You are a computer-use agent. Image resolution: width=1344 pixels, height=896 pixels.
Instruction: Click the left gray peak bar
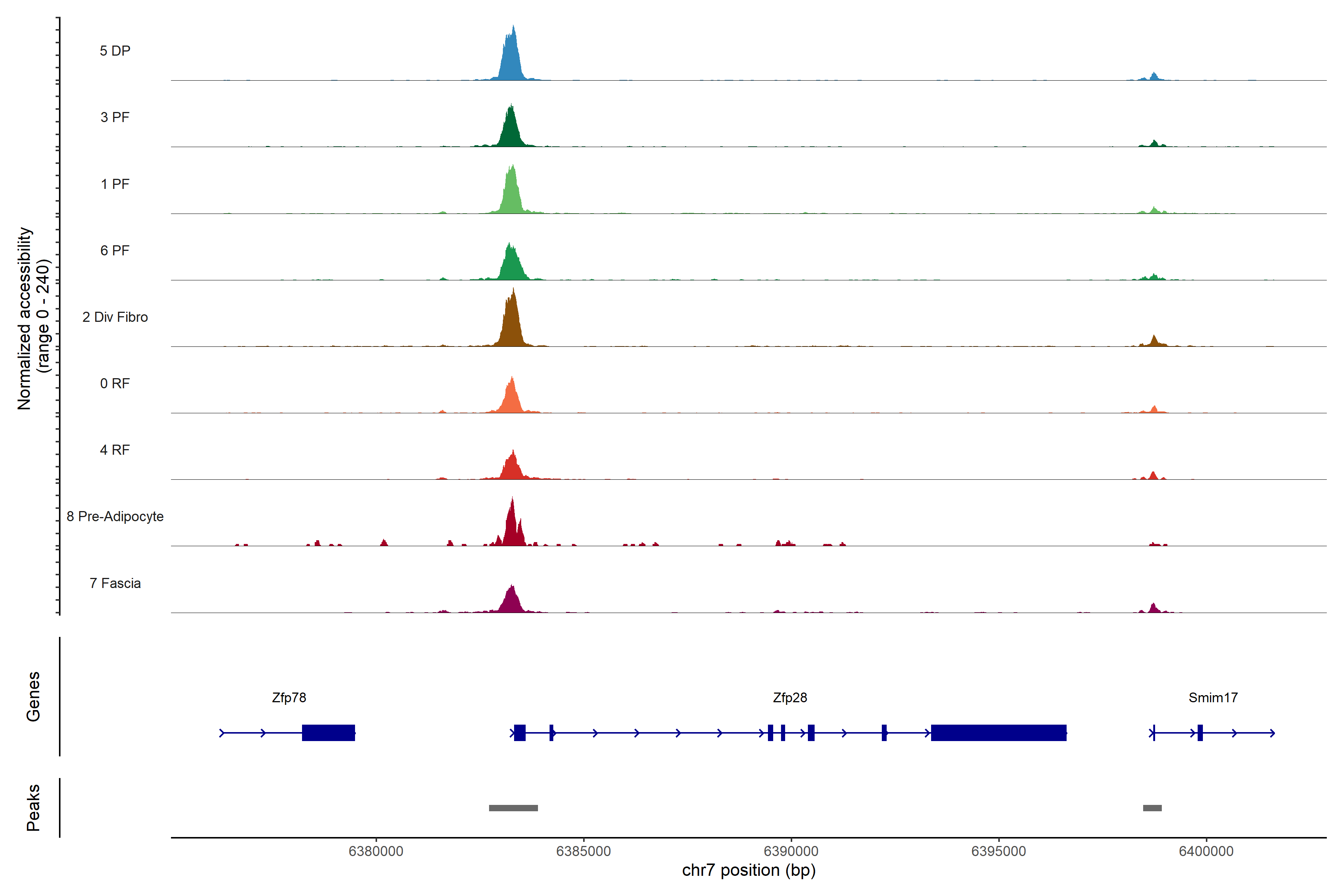click(x=513, y=808)
